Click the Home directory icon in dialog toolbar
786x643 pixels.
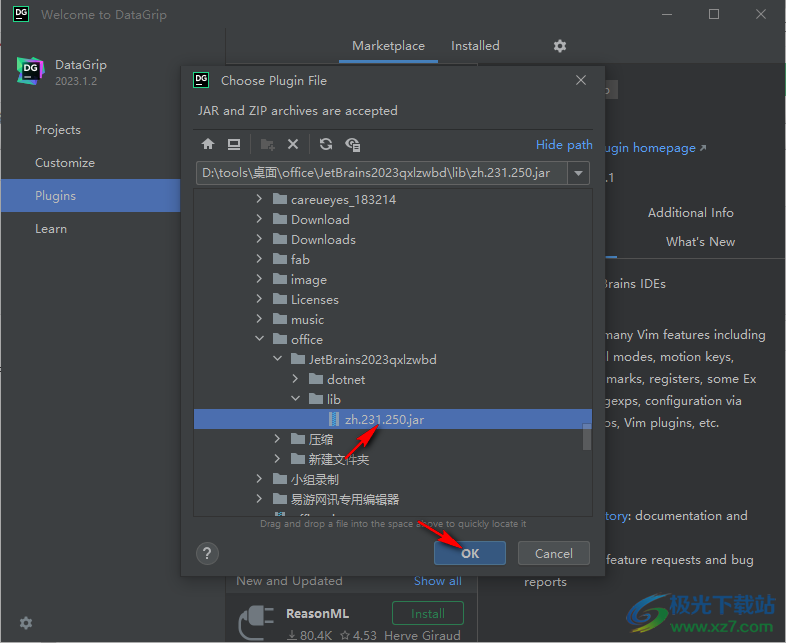208,145
